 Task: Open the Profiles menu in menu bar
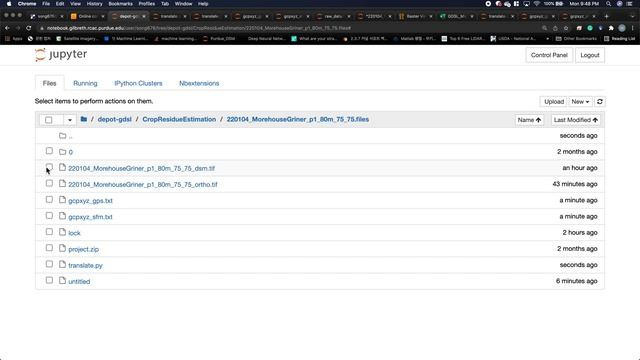147,4
